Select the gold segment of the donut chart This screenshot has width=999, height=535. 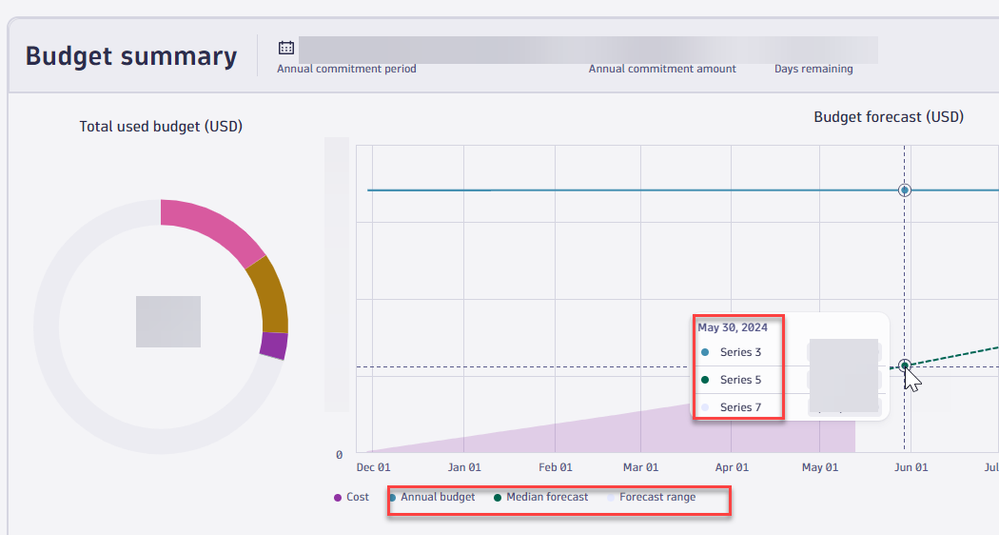268,294
